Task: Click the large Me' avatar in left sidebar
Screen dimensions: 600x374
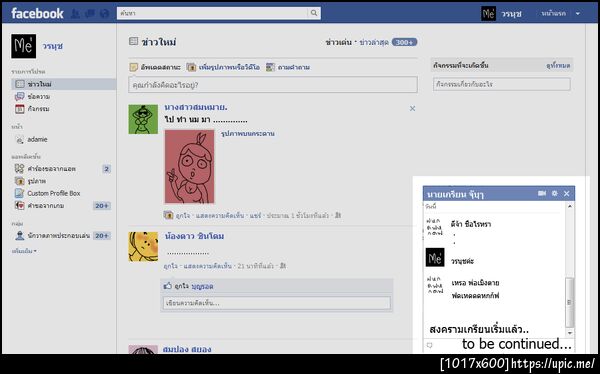Action: tap(23, 46)
